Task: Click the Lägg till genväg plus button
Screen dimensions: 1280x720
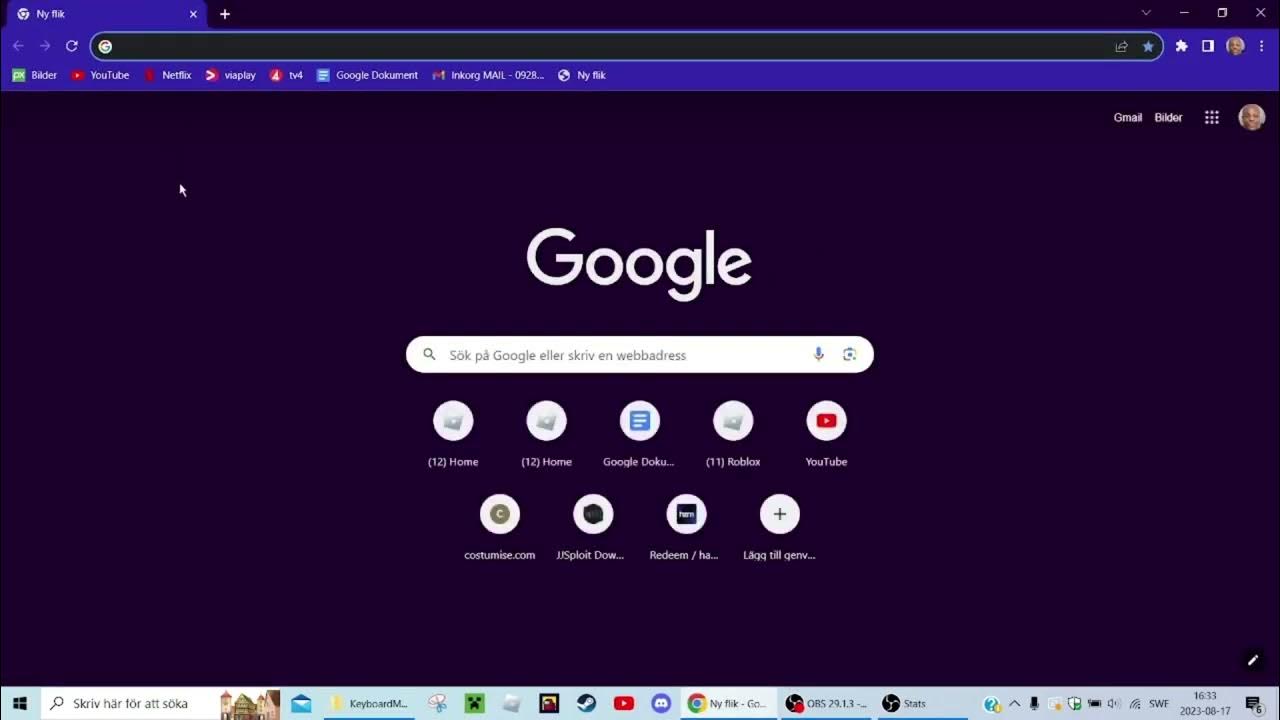Action: pyautogui.click(x=780, y=514)
